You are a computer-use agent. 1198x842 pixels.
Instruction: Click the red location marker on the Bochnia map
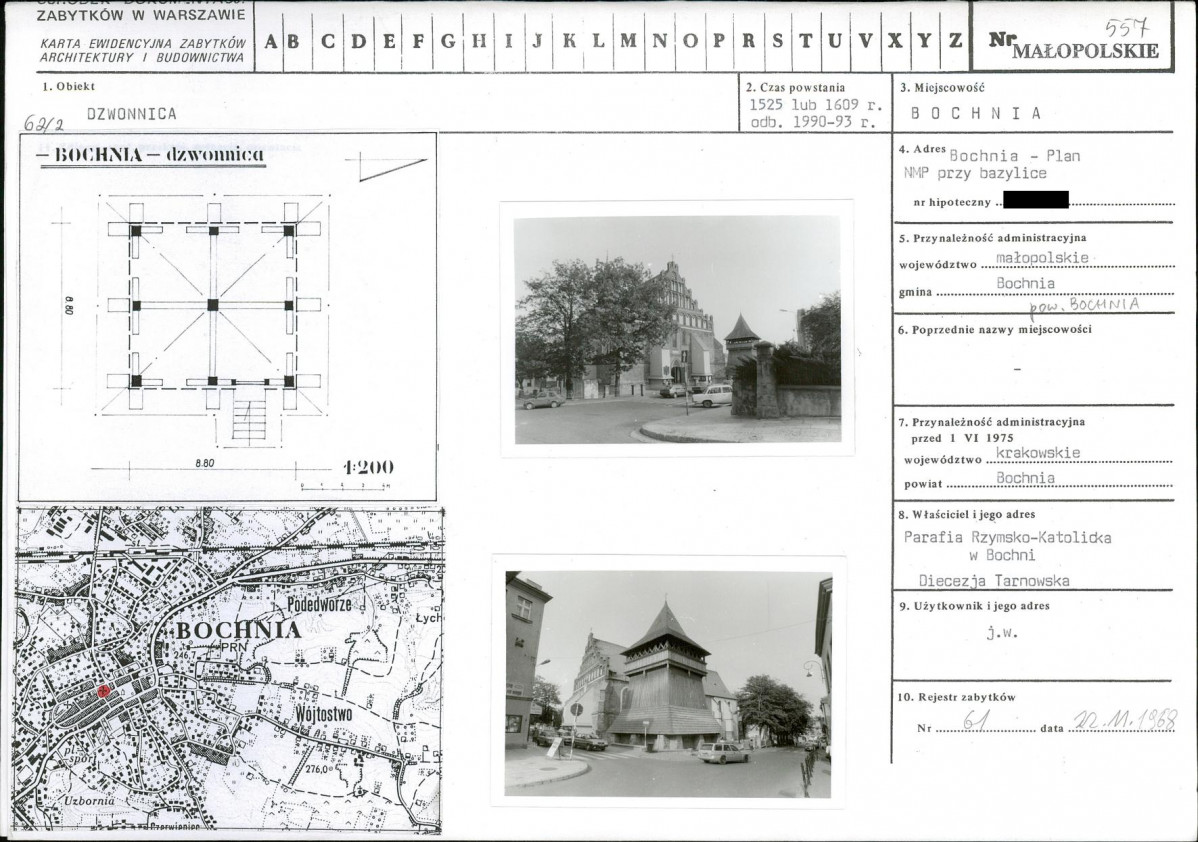[x=103, y=691]
